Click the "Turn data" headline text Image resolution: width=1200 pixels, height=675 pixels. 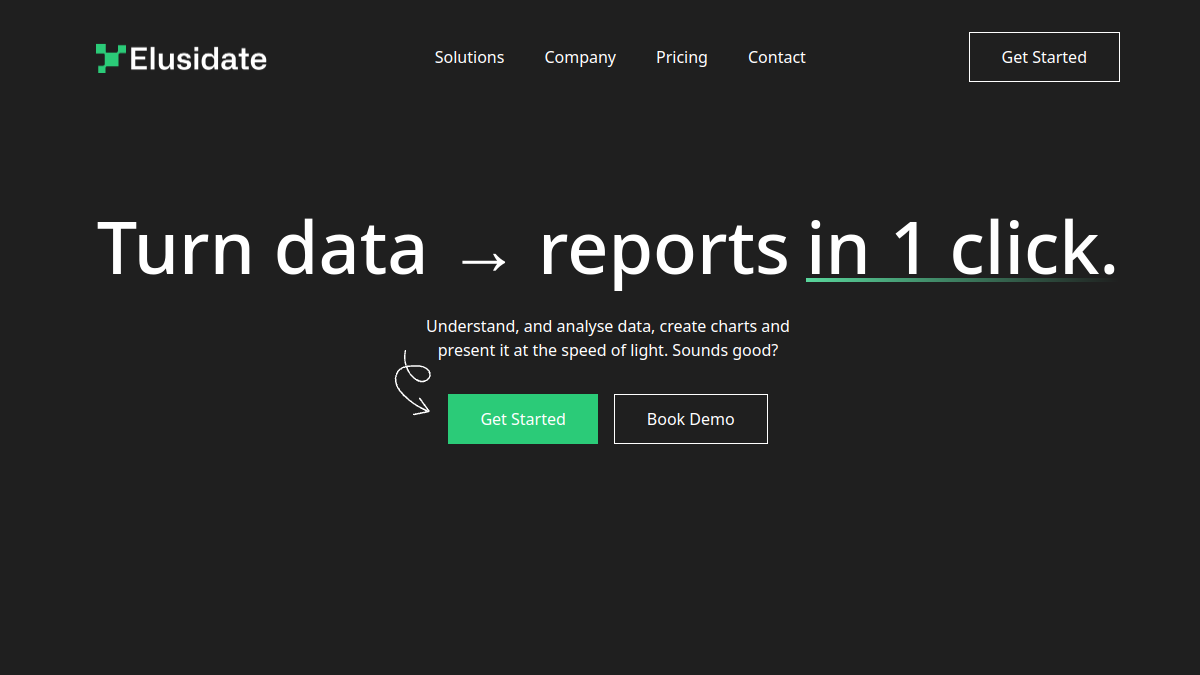(x=262, y=248)
